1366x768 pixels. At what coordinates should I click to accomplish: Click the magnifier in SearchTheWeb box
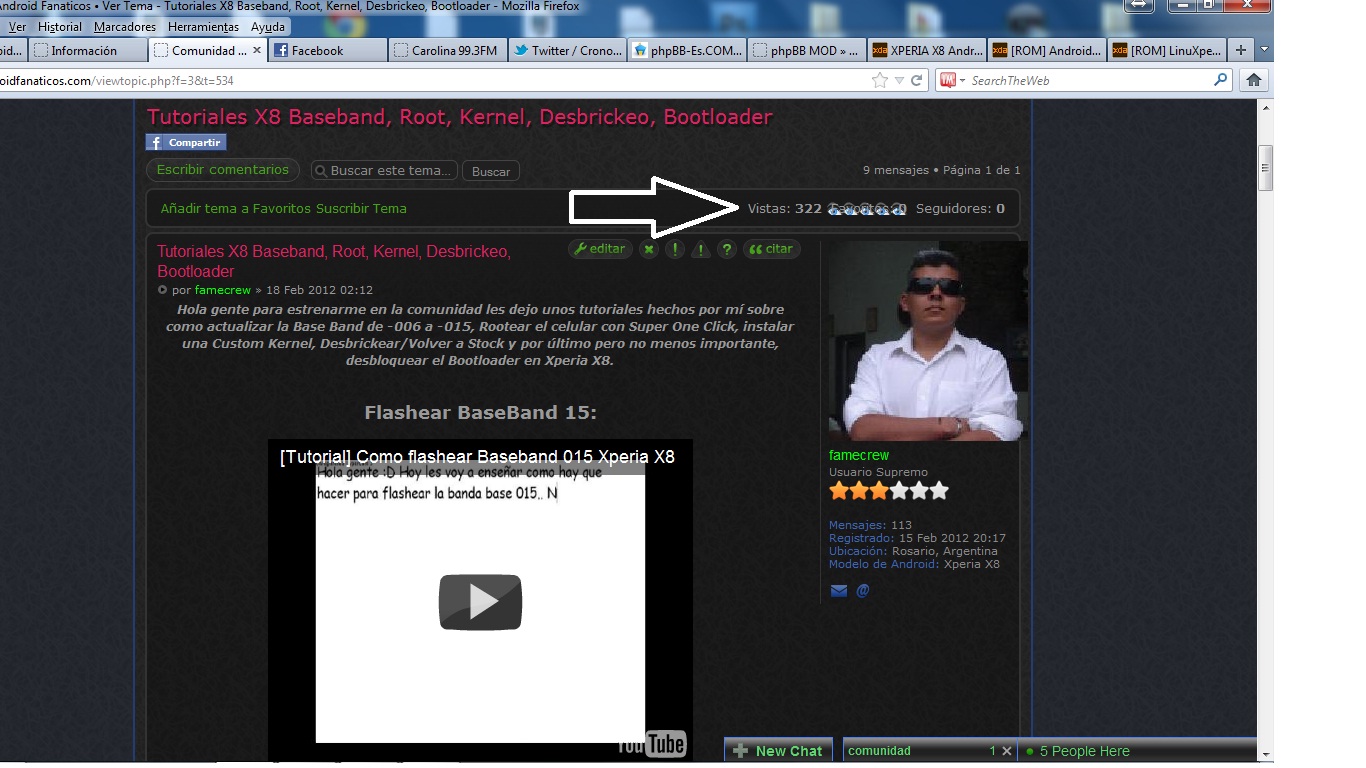click(1220, 80)
